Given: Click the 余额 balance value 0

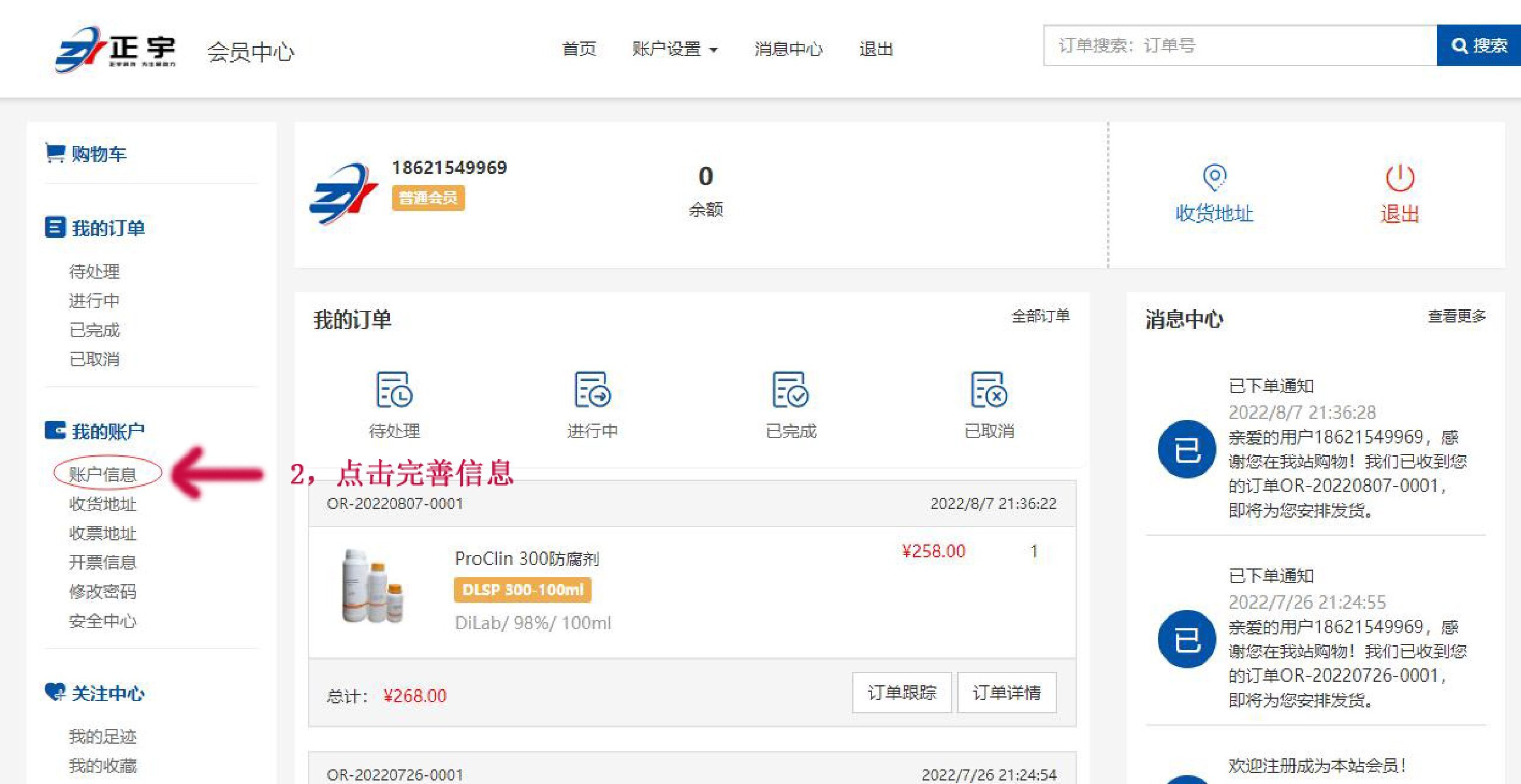Looking at the screenshot, I should pyautogui.click(x=706, y=176).
